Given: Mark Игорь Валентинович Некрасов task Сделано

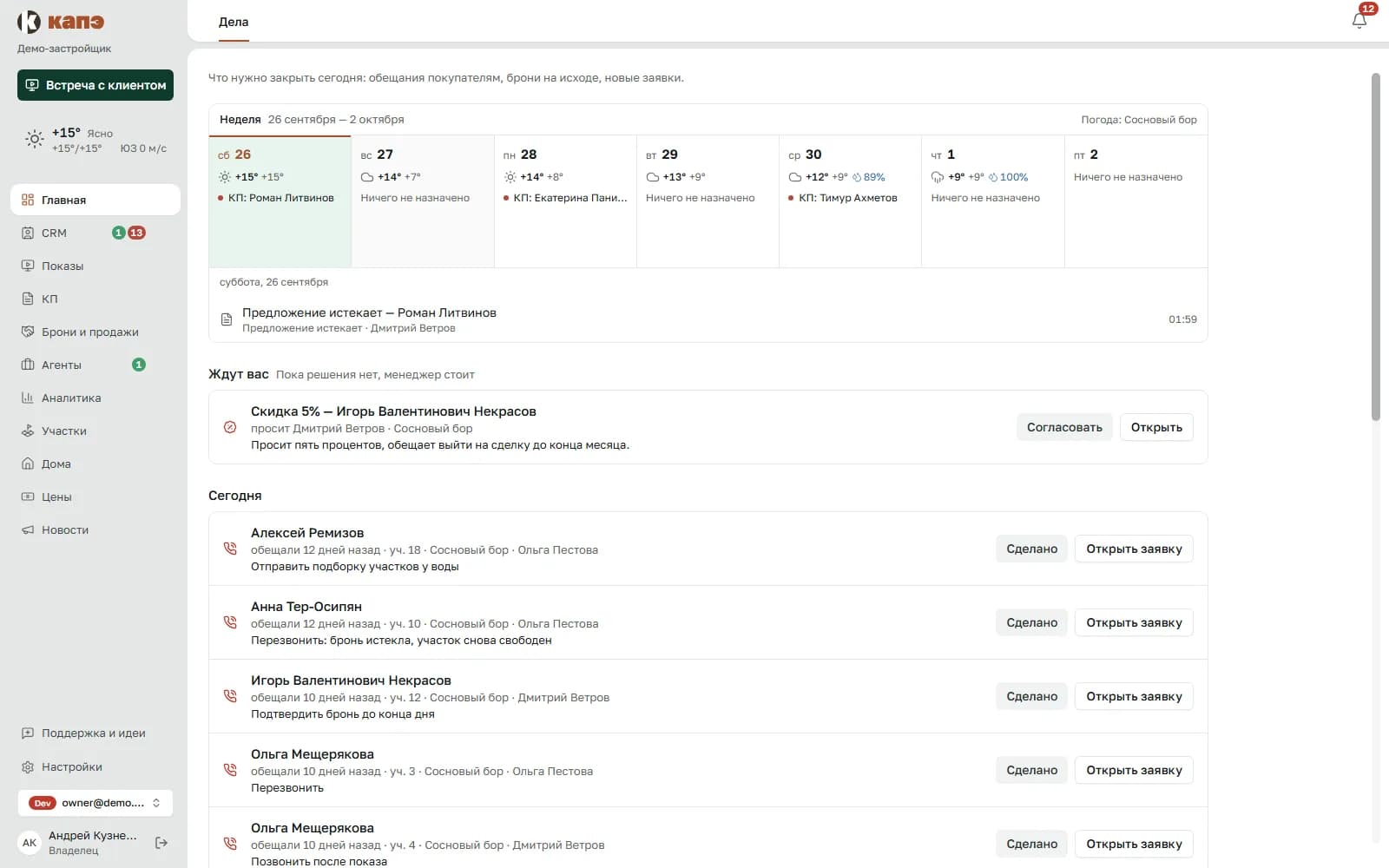Looking at the screenshot, I should (x=1031, y=696).
